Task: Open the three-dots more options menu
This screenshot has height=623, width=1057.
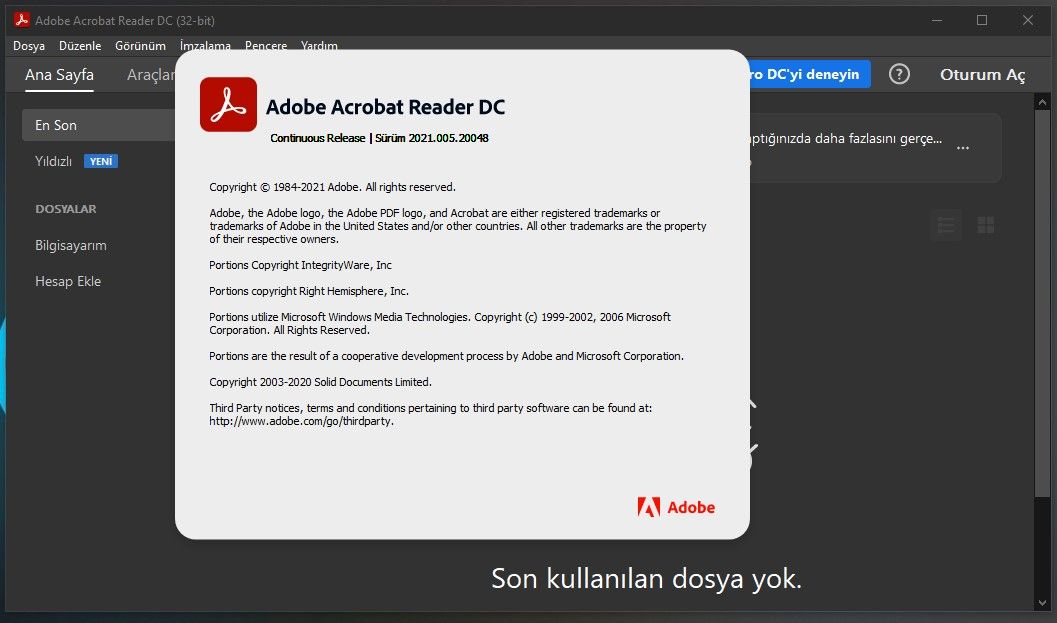Action: (x=963, y=148)
